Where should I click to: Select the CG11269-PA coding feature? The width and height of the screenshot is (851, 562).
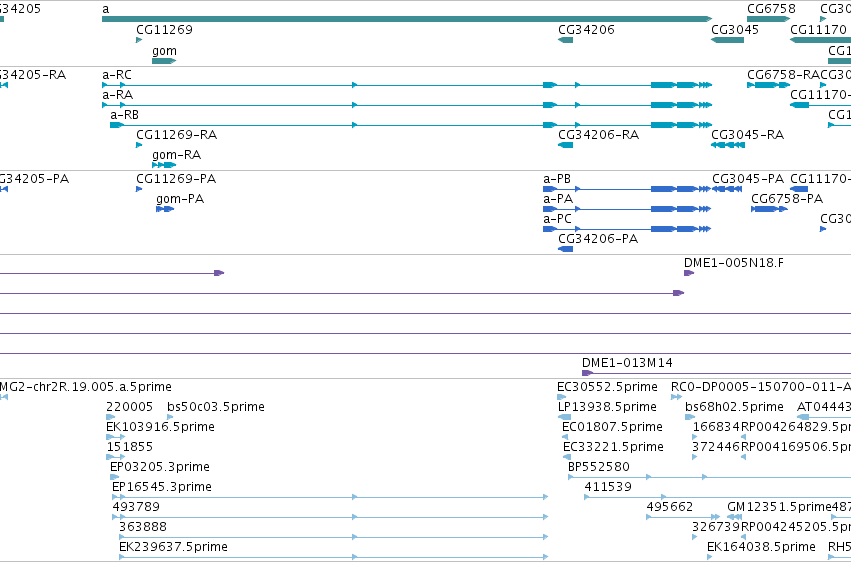click(139, 189)
